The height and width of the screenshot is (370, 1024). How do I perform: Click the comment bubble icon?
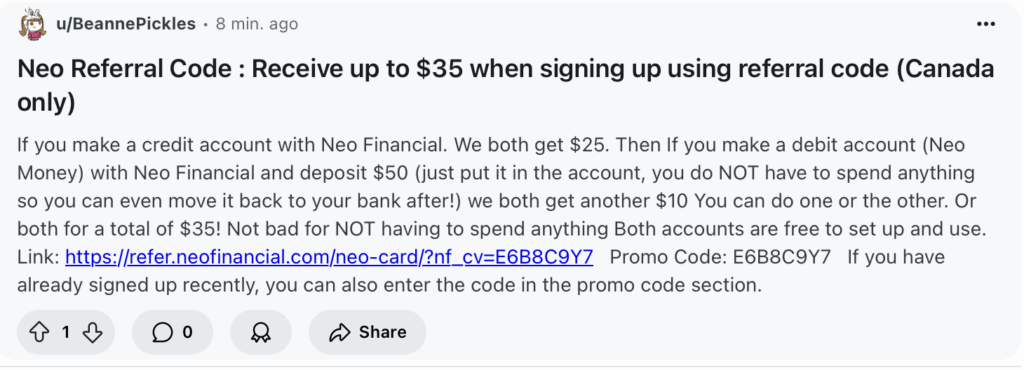[x=162, y=333]
